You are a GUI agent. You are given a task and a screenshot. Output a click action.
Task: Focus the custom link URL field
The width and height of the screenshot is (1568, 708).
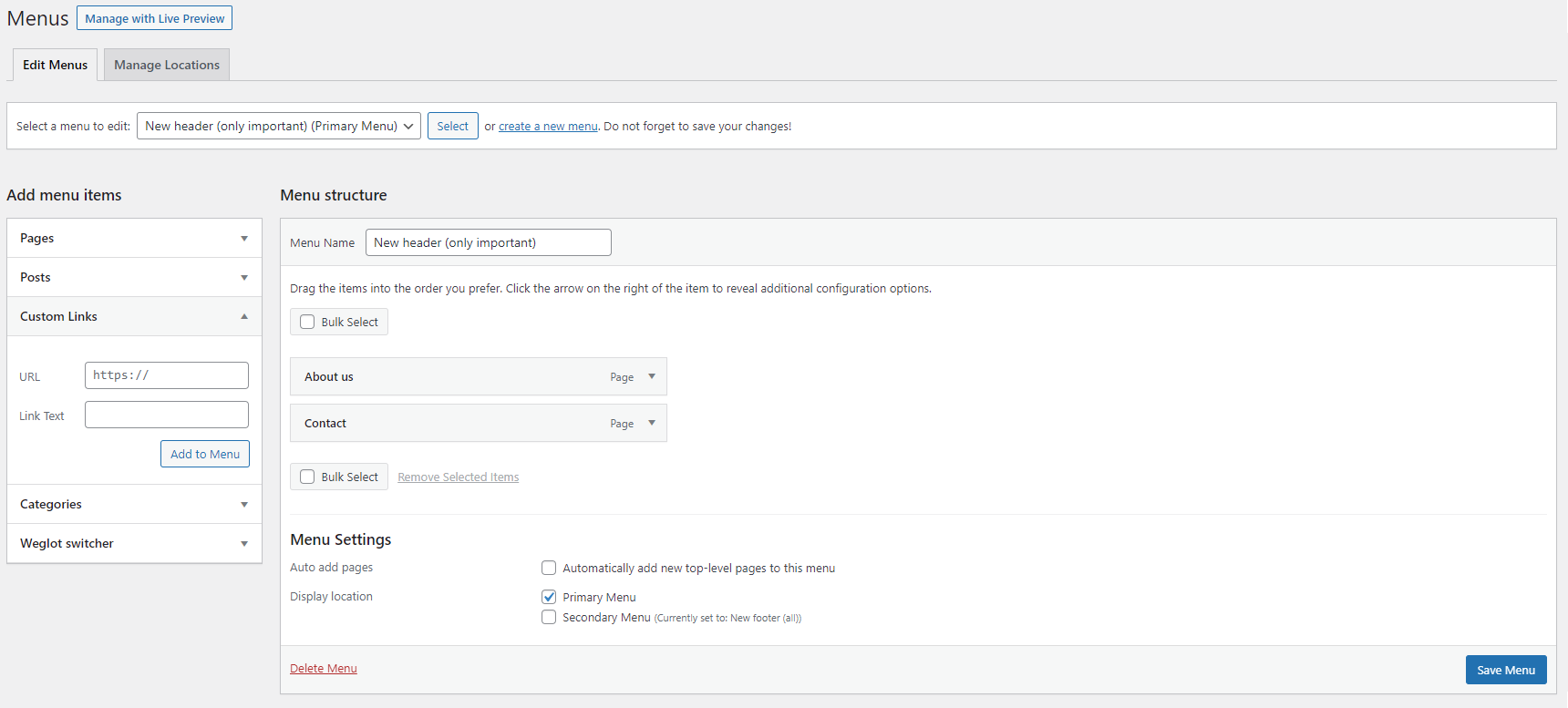[x=167, y=375]
